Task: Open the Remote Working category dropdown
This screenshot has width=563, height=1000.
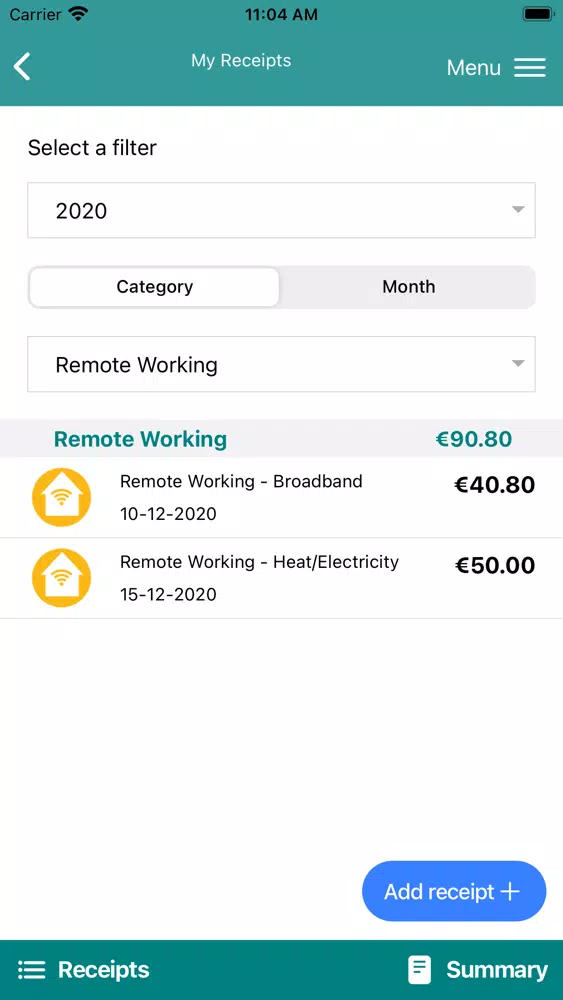Action: (x=281, y=364)
